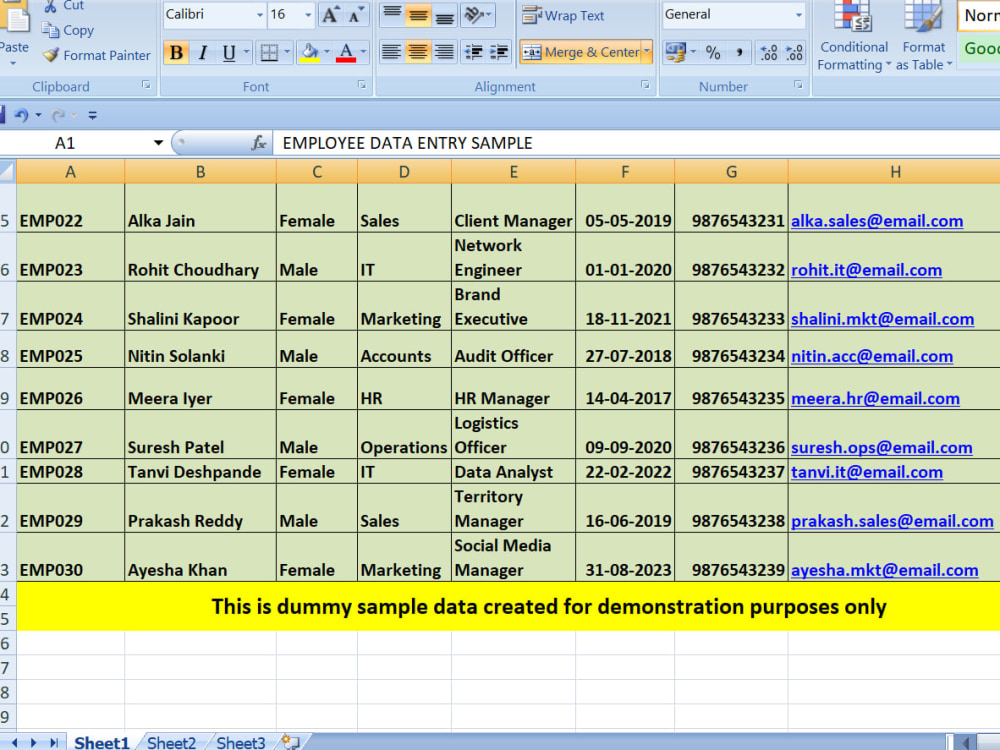Viewport: 1000px width, 750px height.
Task: Open meera.hr@email.com link
Action: pyautogui.click(x=875, y=399)
